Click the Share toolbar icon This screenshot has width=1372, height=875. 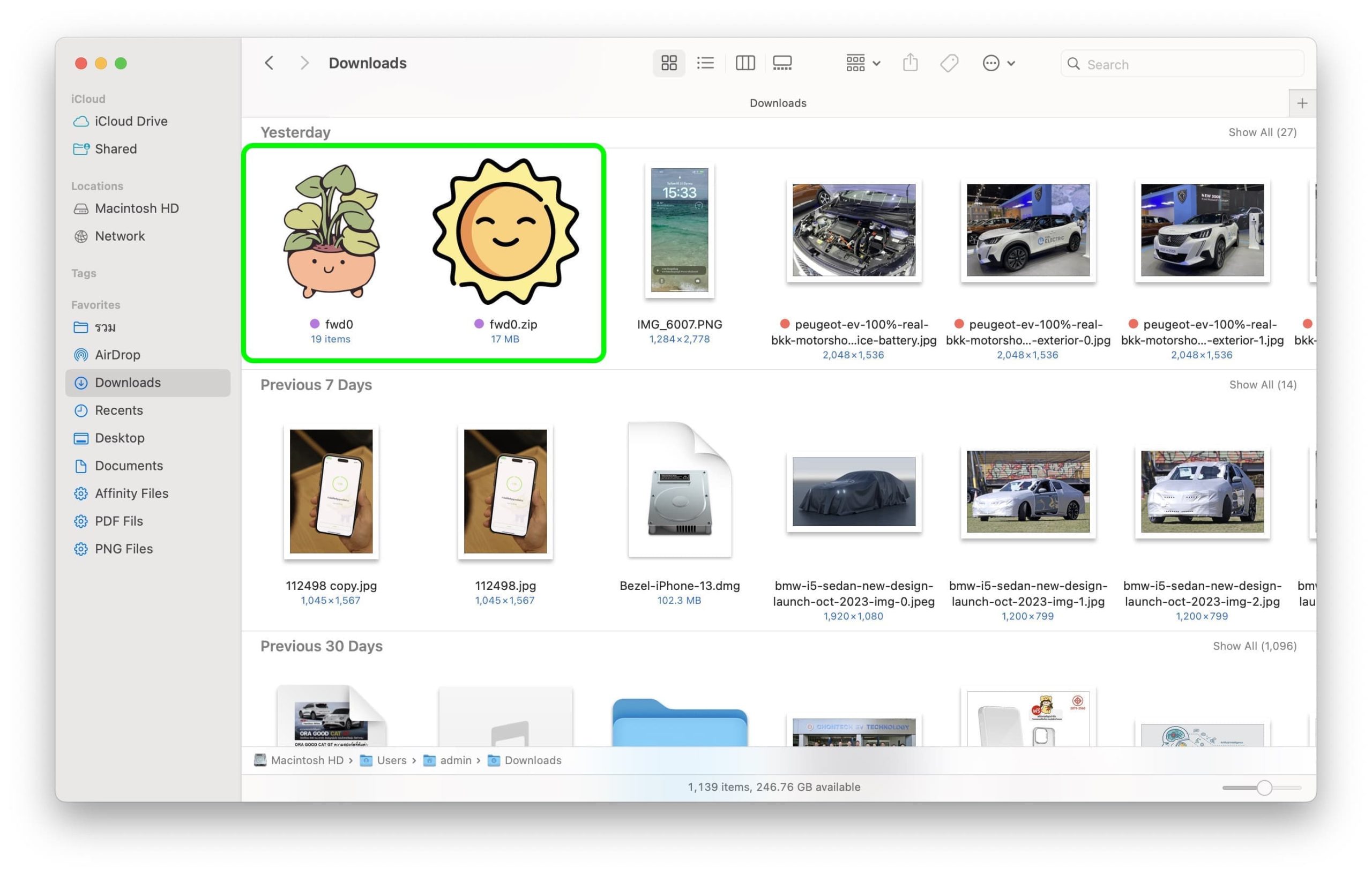pyautogui.click(x=910, y=63)
